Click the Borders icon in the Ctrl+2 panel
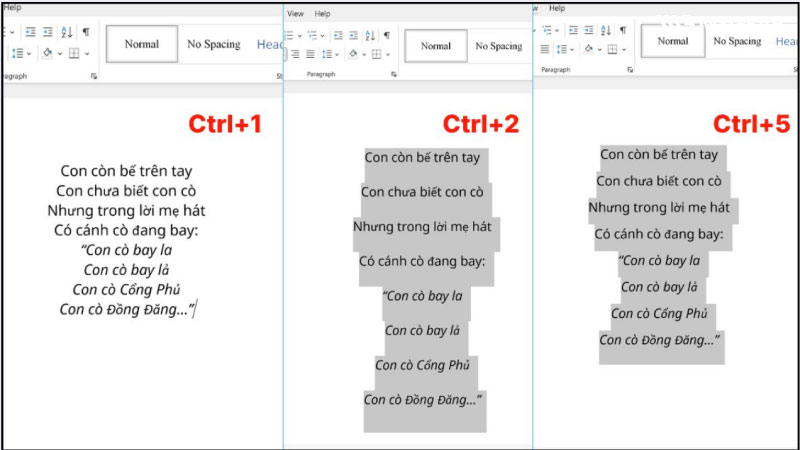 (x=377, y=54)
